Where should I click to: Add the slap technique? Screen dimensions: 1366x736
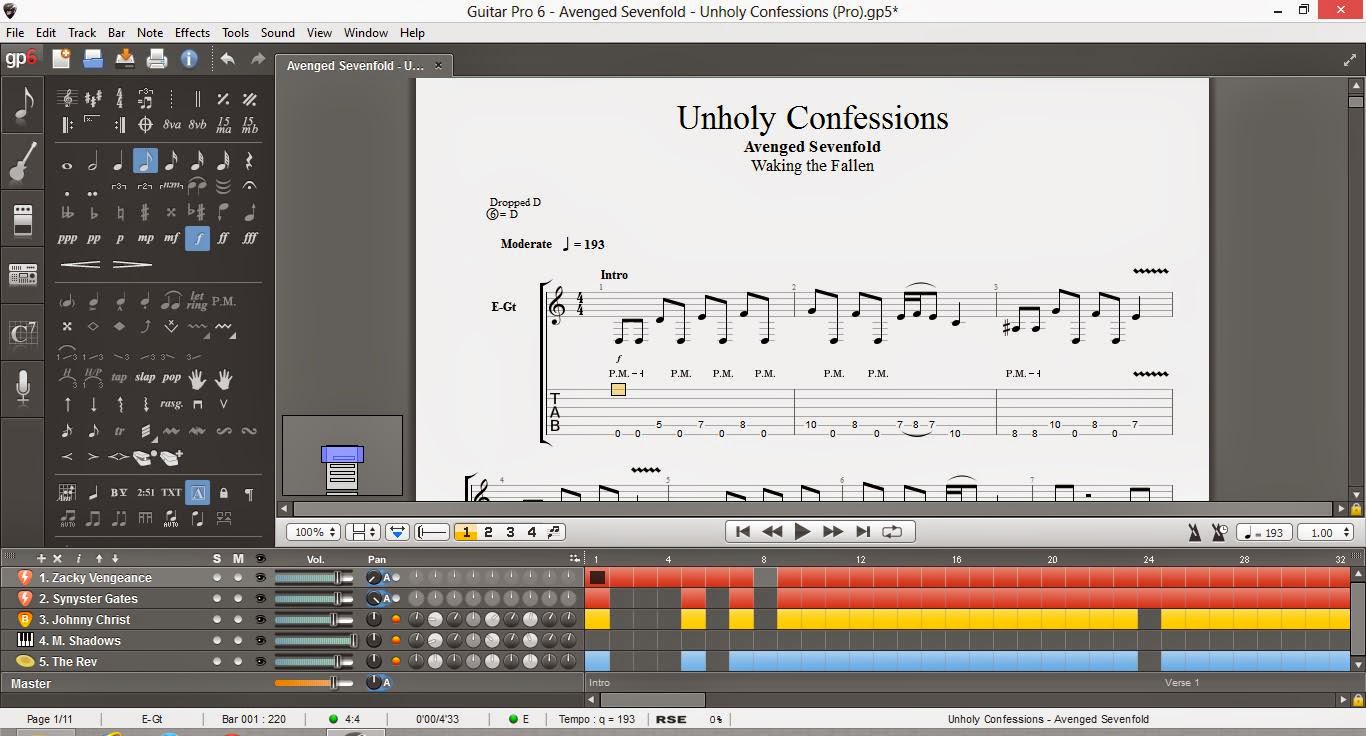point(145,377)
